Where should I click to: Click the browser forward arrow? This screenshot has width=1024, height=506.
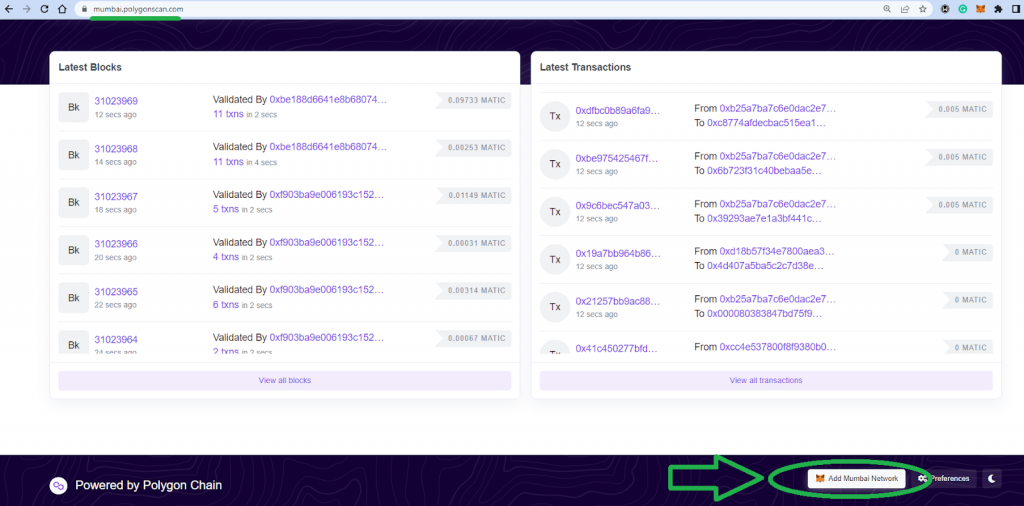click(x=26, y=9)
